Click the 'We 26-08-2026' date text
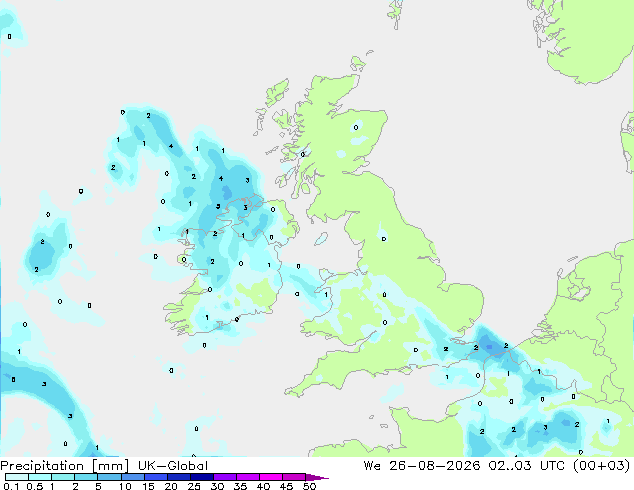This screenshot has width=634, height=490. [x=422, y=466]
